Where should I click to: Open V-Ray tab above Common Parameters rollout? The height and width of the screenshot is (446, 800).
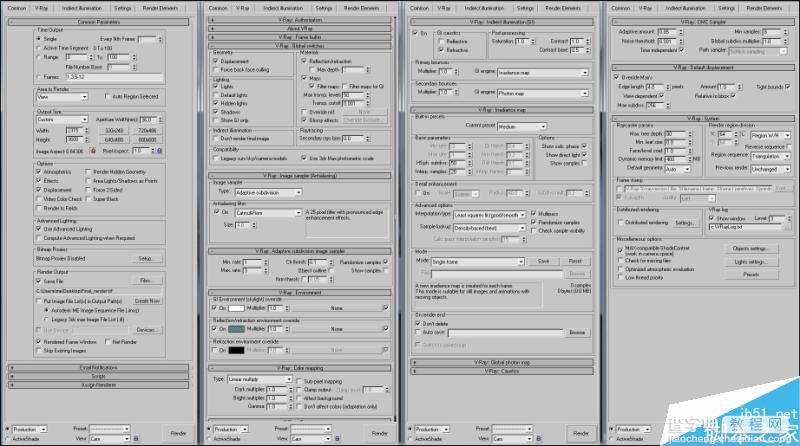[x=41, y=8]
